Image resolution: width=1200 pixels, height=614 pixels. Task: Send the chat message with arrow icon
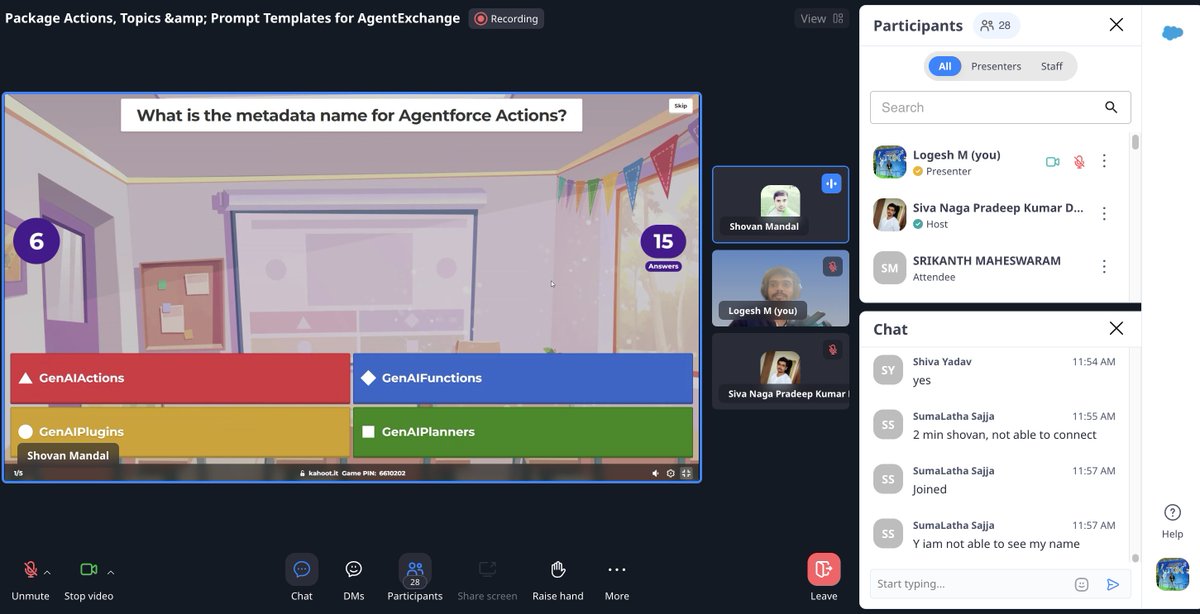click(1112, 584)
